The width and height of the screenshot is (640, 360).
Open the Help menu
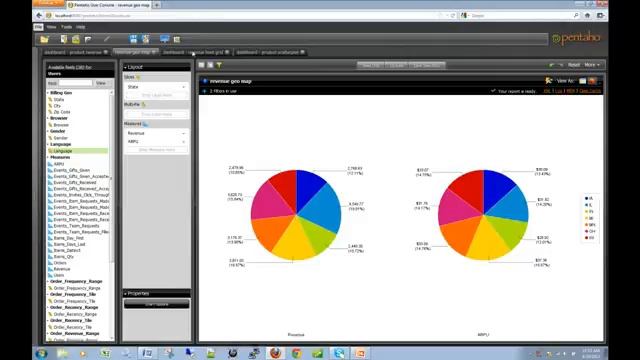tap(81, 27)
